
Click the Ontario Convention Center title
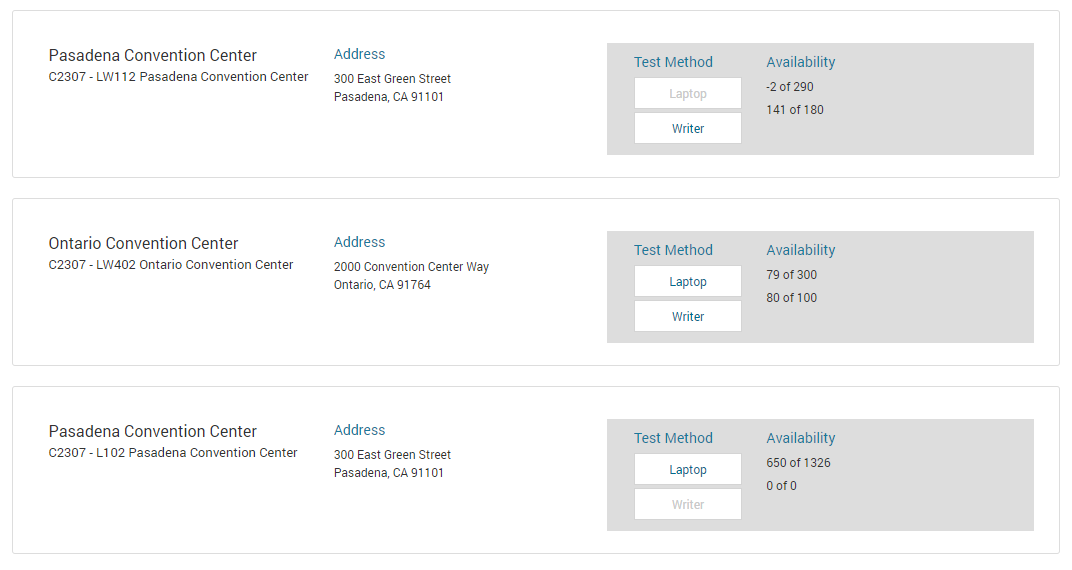[x=143, y=244]
